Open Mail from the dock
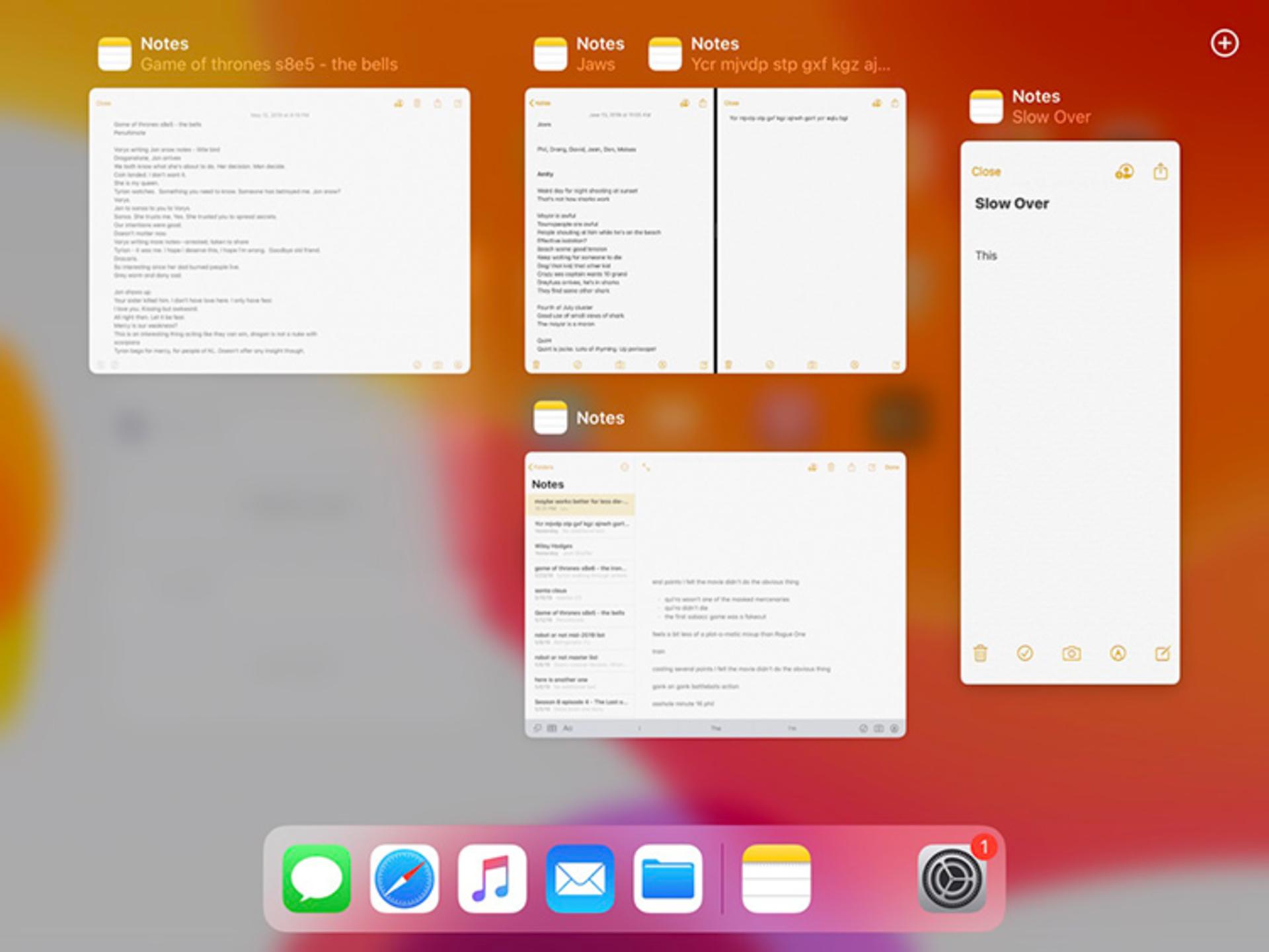The image size is (1269, 952). click(580, 879)
